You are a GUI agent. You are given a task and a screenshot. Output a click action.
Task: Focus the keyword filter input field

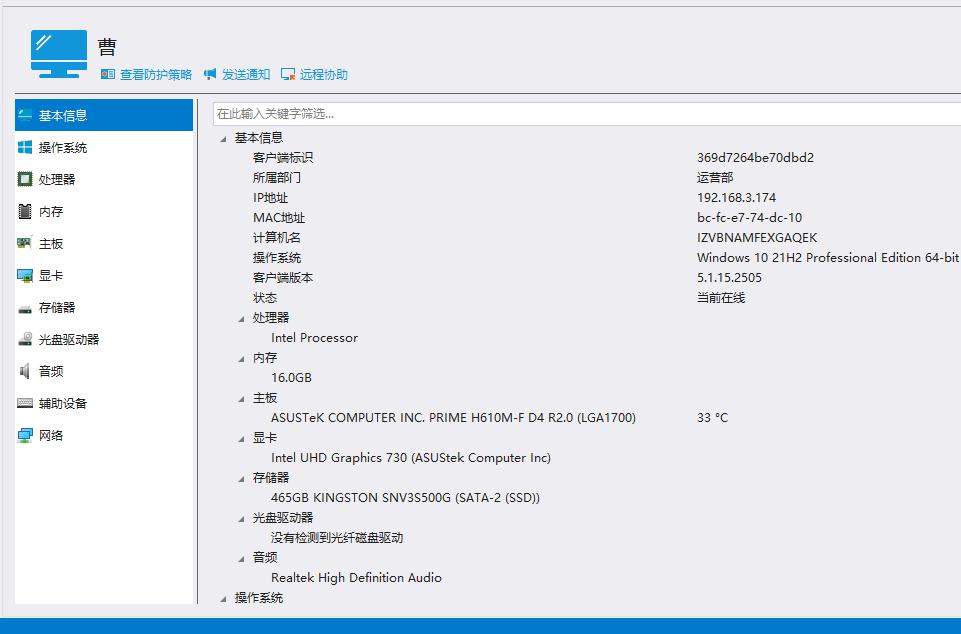coord(587,113)
